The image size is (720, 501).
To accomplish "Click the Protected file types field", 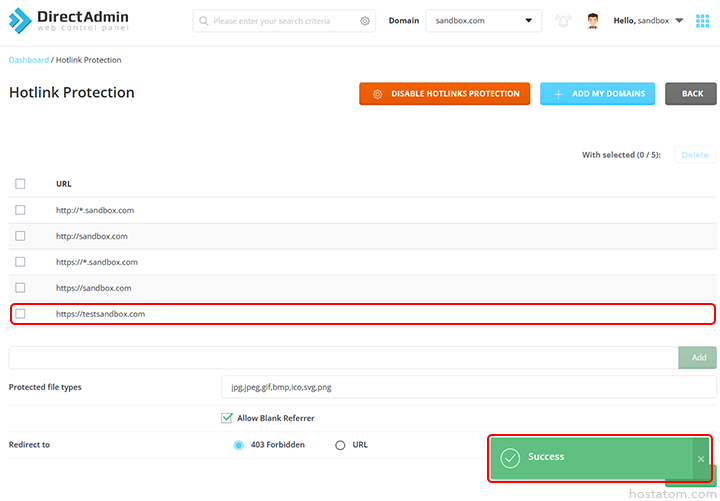I will click(468, 387).
